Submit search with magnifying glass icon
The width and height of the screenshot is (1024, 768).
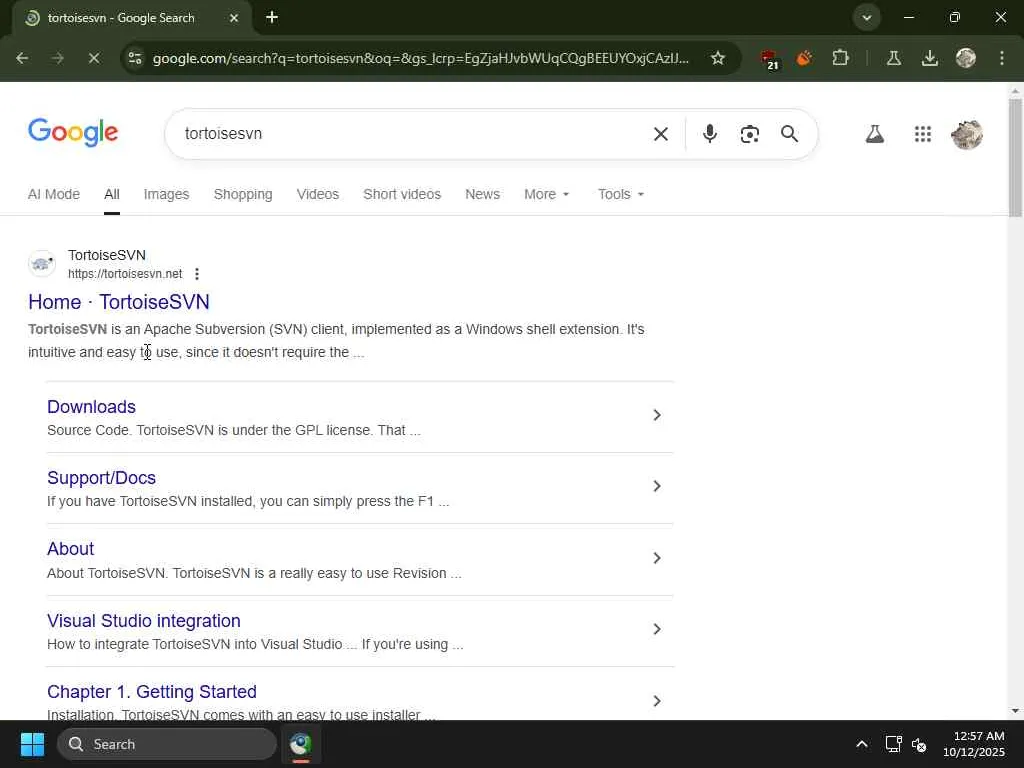(790, 134)
